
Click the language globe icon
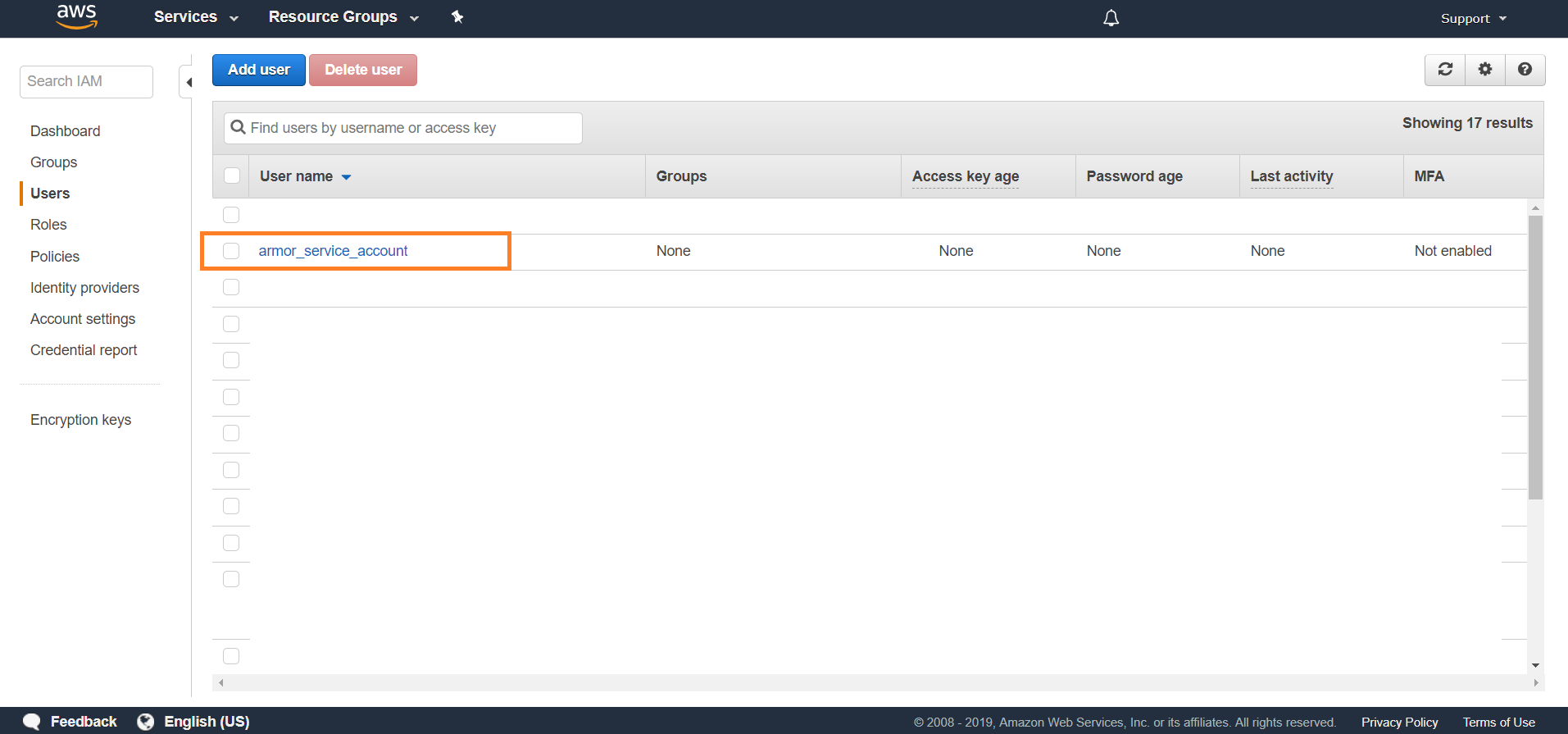[146, 722]
